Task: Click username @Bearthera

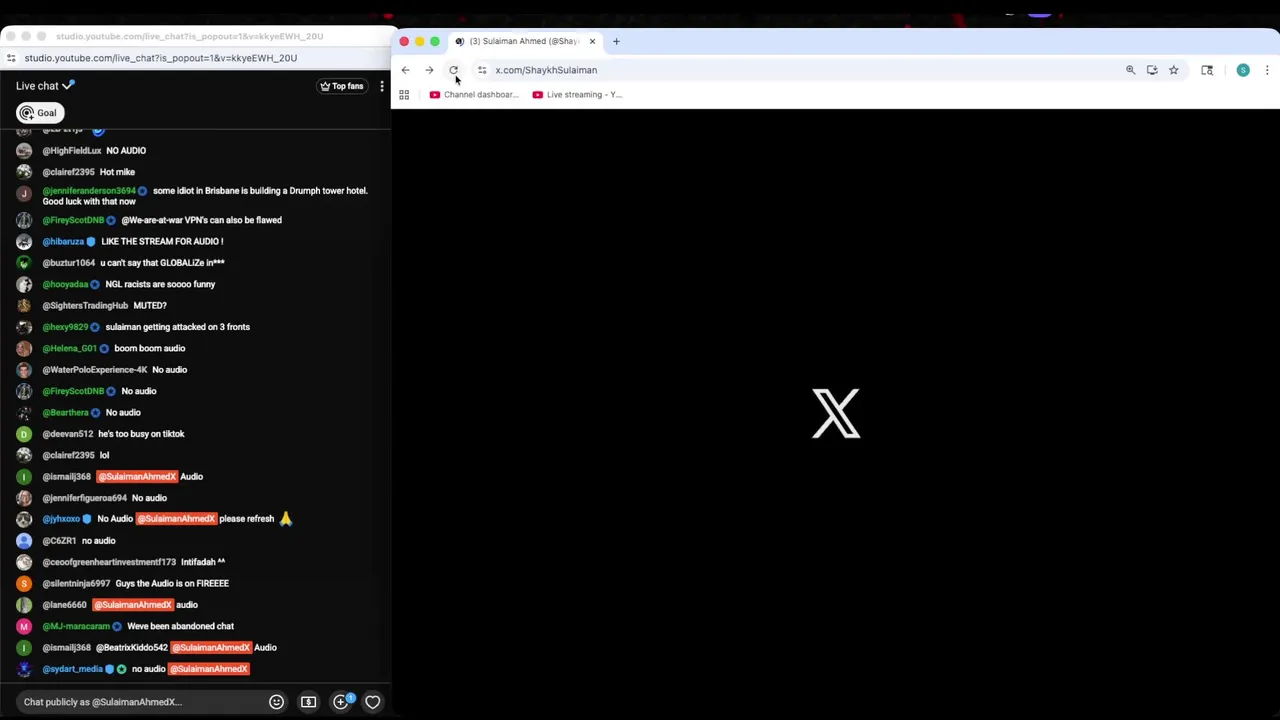Action: tap(66, 413)
